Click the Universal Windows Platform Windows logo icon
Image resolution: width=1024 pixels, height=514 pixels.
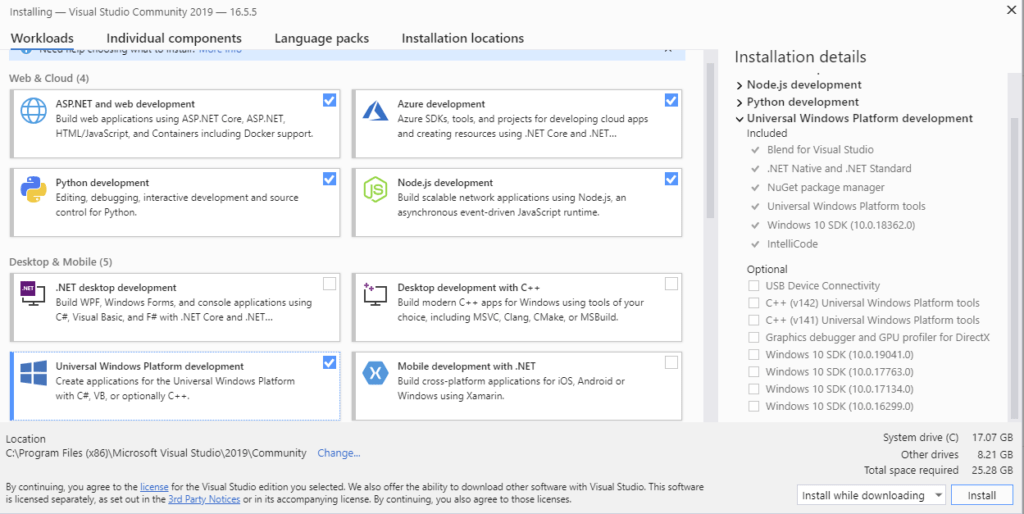(34, 373)
